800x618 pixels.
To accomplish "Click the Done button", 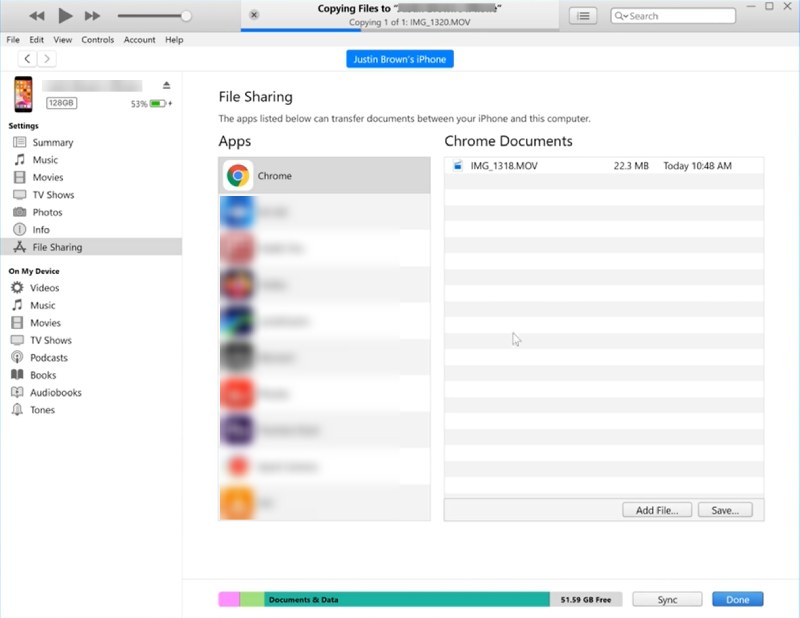I will click(738, 599).
